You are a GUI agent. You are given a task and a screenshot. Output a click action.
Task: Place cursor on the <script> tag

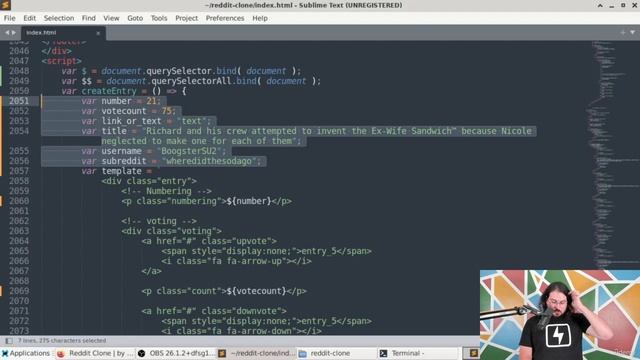[61, 61]
